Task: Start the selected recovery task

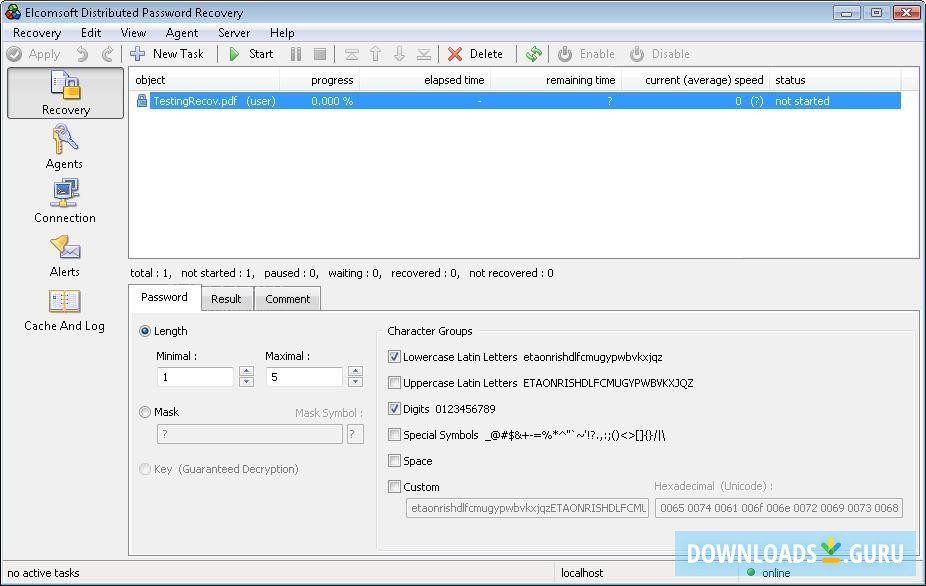Action: [251, 54]
